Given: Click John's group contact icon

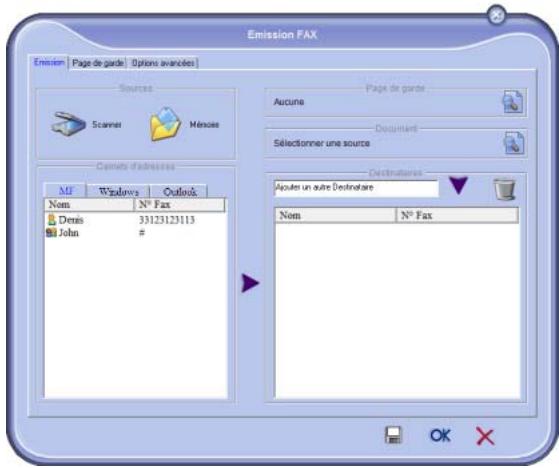Looking at the screenshot, I should (x=52, y=233).
